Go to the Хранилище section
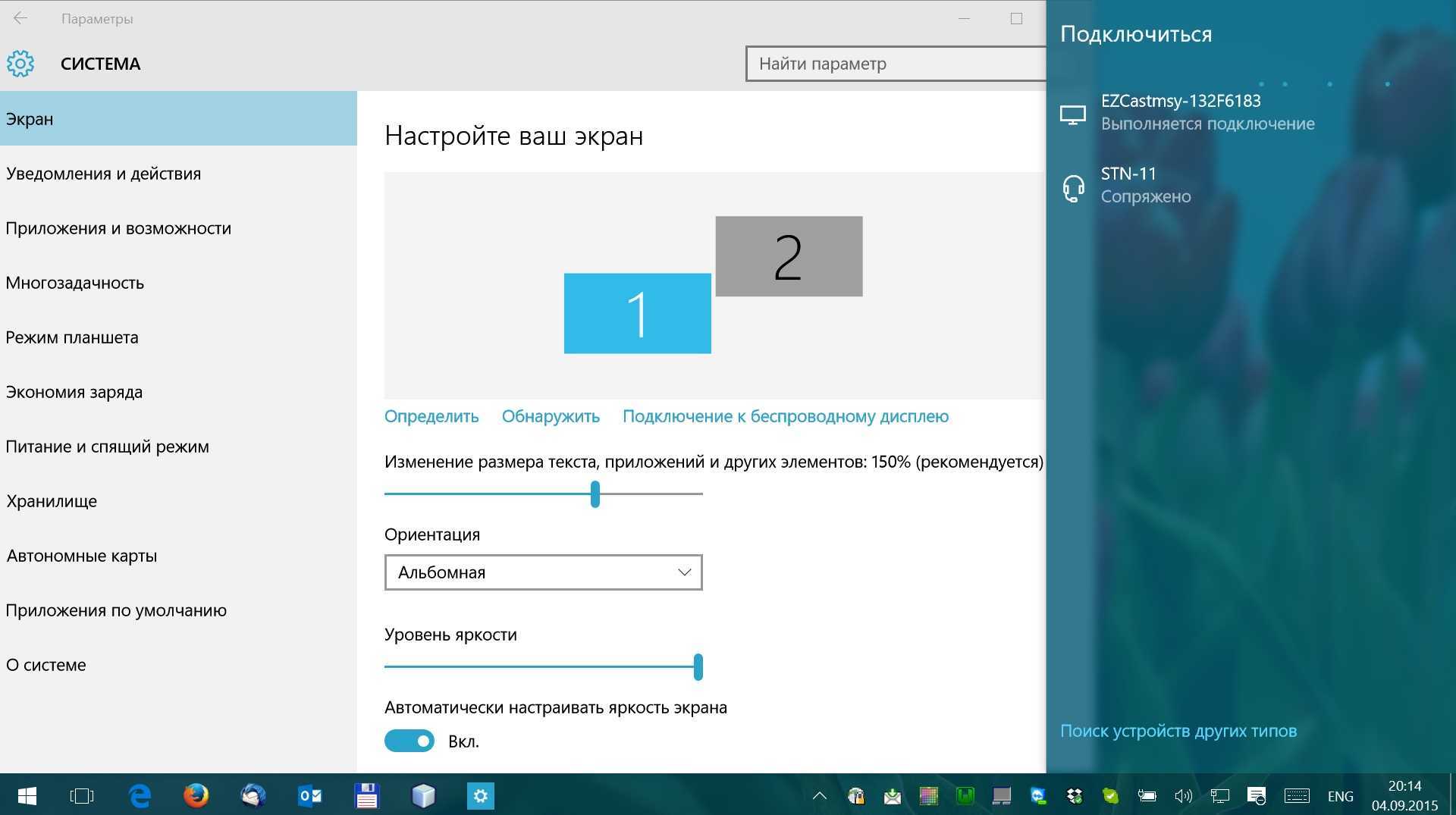 coord(178,501)
